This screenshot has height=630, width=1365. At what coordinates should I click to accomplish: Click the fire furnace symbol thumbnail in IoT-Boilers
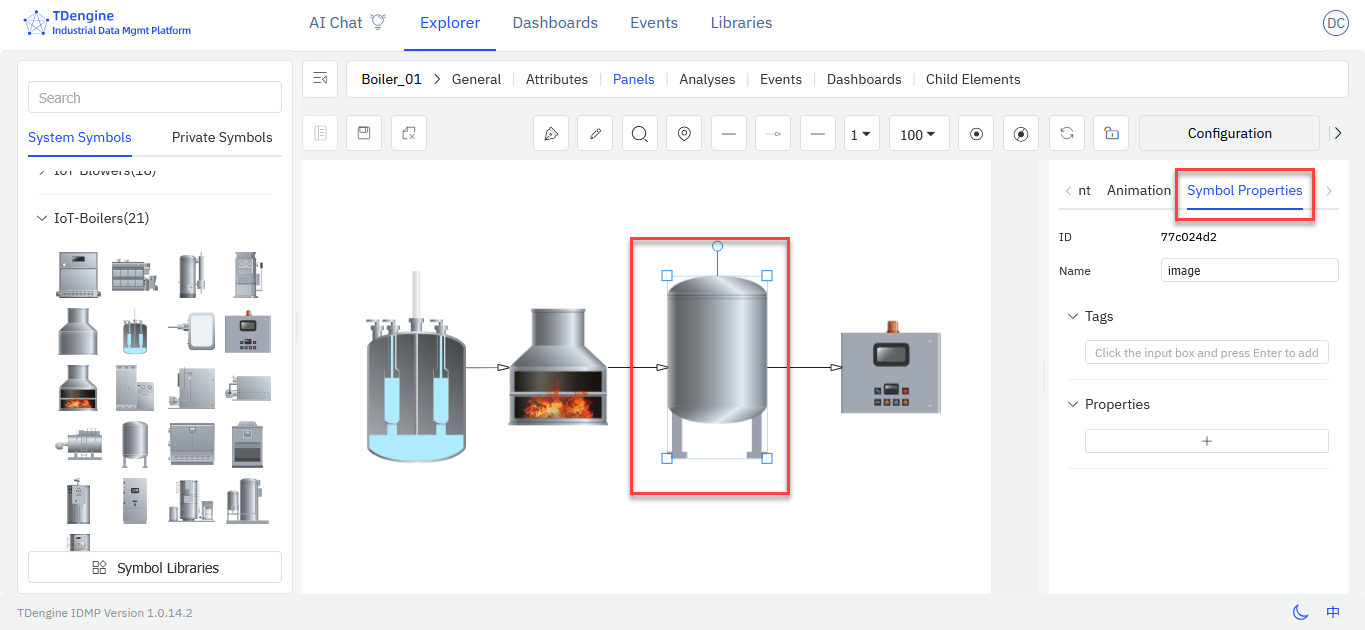click(x=78, y=388)
